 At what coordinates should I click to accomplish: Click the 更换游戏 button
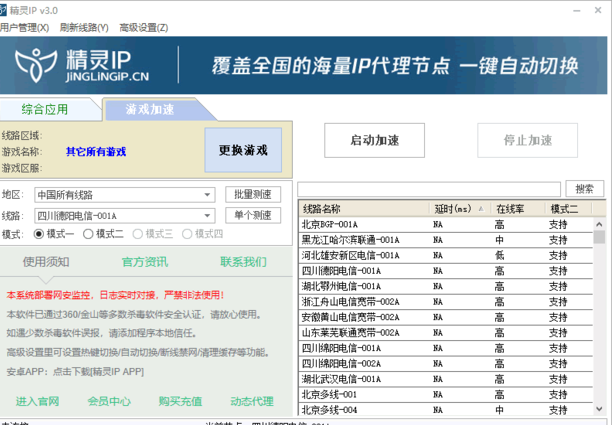pyautogui.click(x=243, y=150)
